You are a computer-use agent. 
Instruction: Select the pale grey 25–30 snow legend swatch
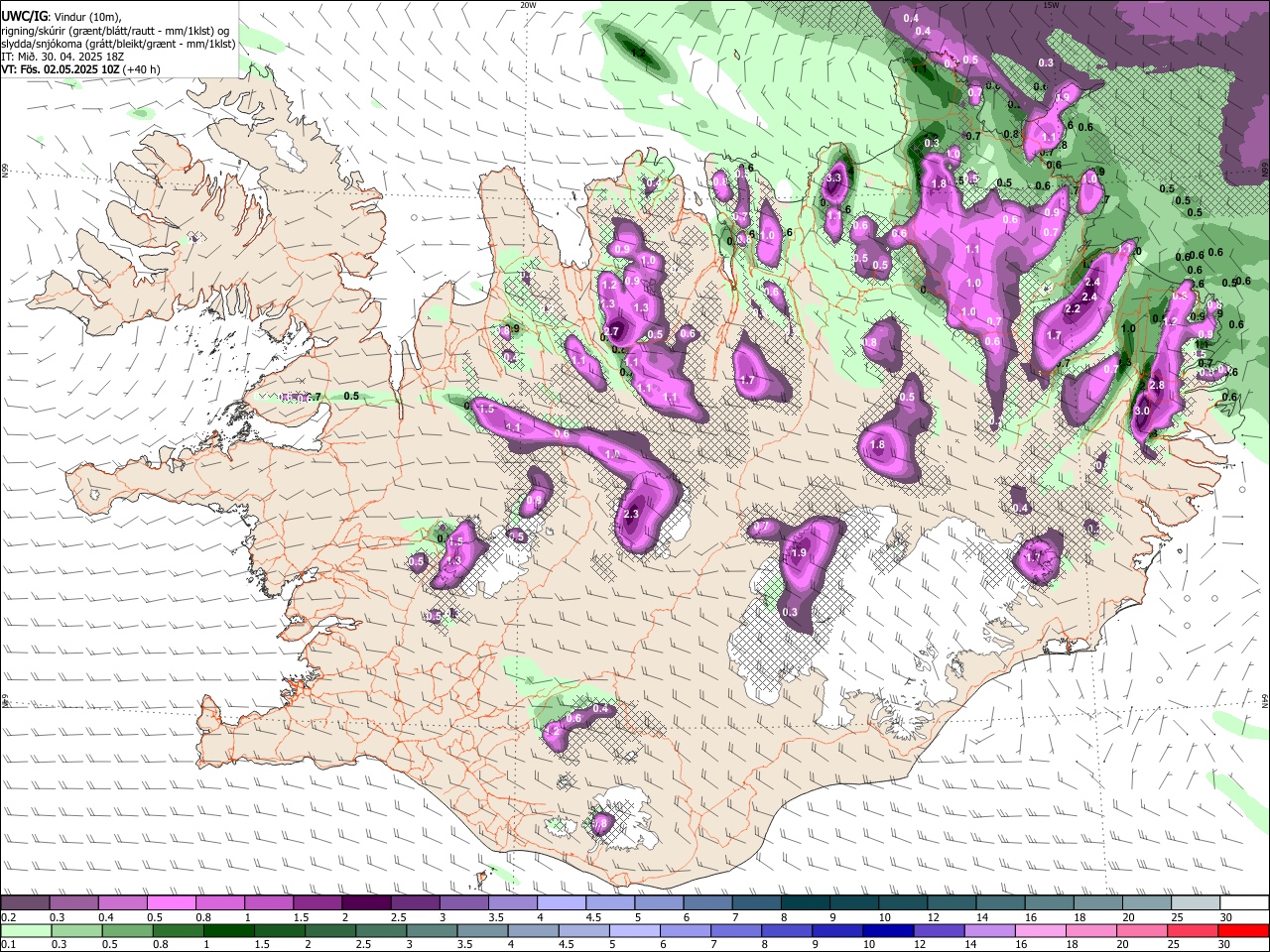point(1196,902)
